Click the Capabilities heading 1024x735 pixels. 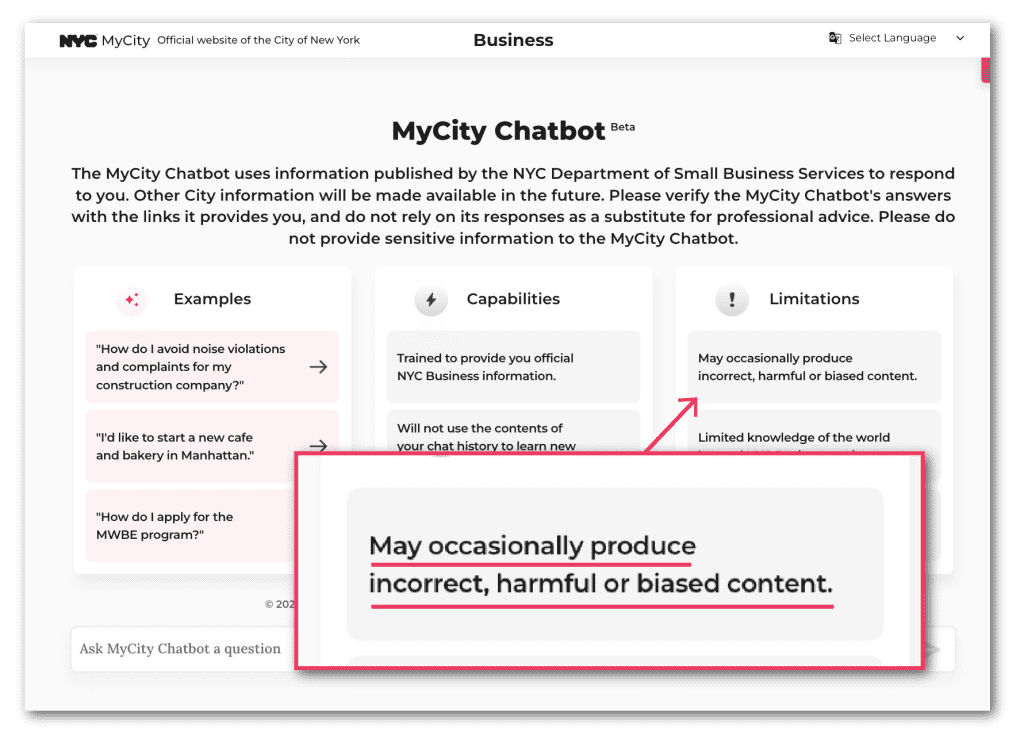tap(513, 299)
